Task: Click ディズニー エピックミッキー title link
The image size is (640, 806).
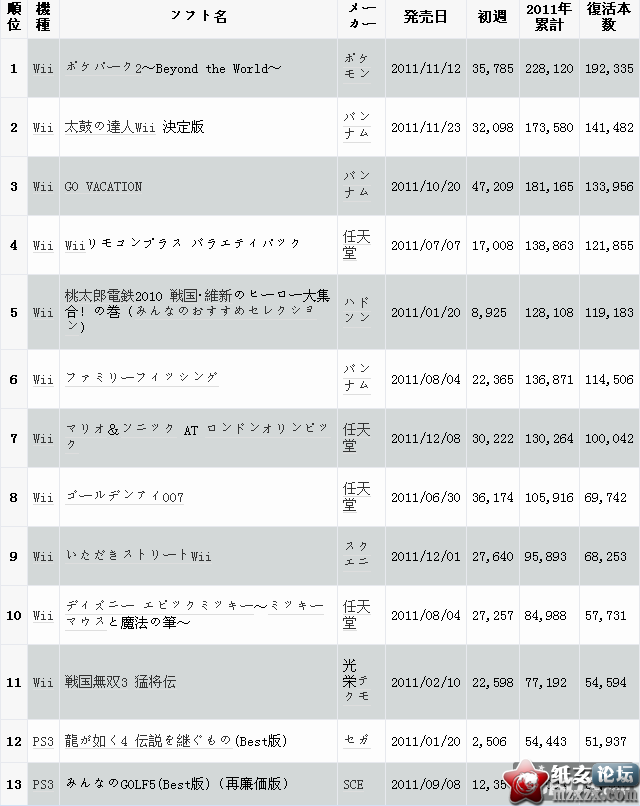Action: click(x=194, y=614)
